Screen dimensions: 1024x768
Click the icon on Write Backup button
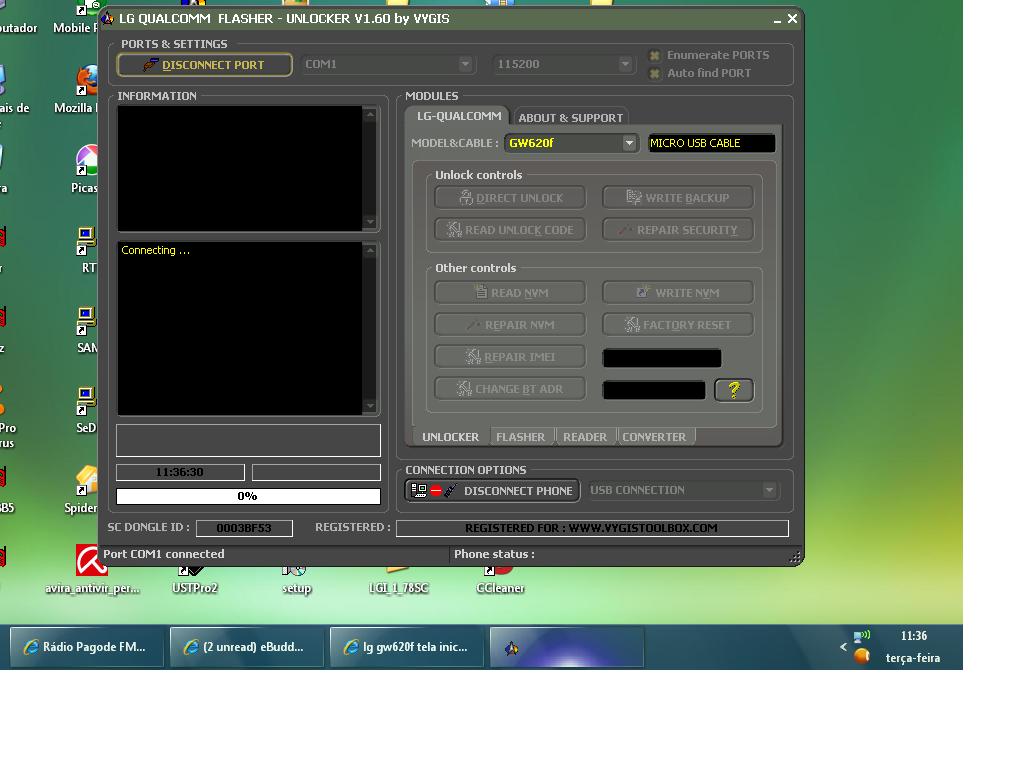click(x=633, y=197)
